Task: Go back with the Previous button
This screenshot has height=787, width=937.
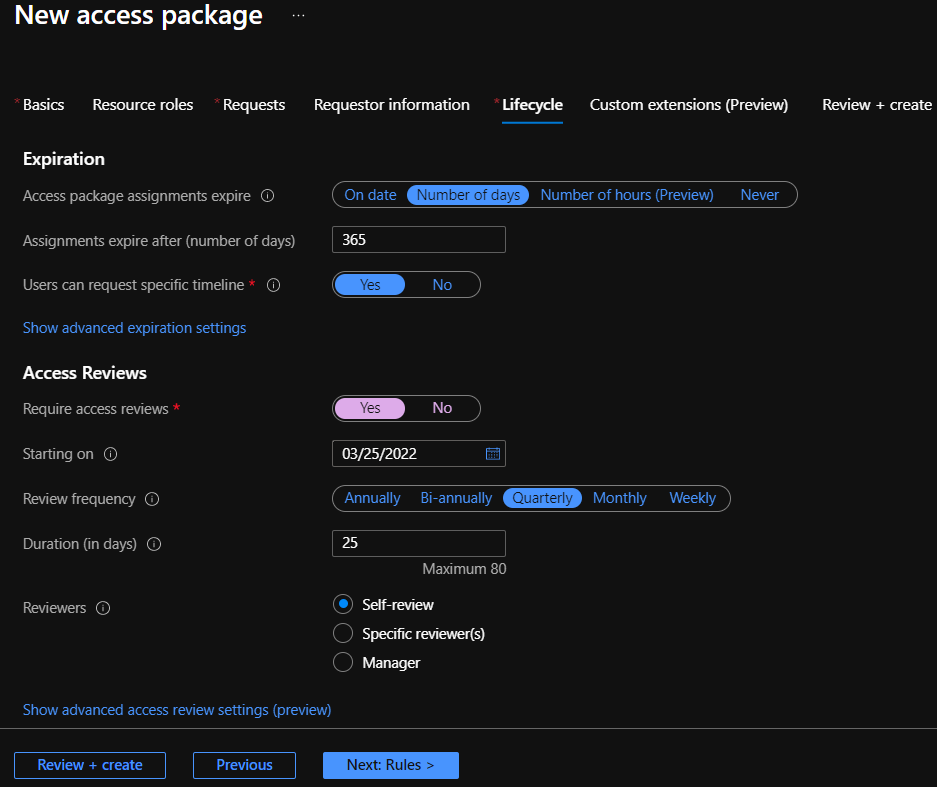Action: (x=244, y=765)
